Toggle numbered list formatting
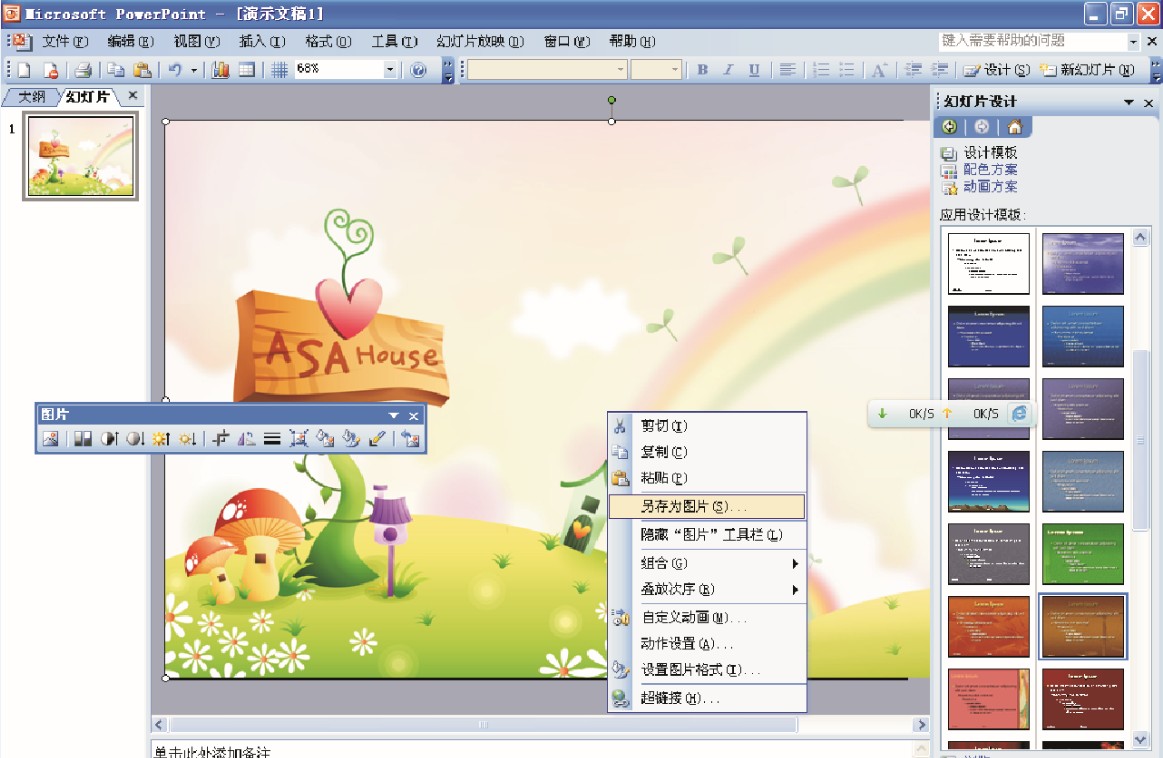This screenshot has width=1163, height=758. [821, 70]
